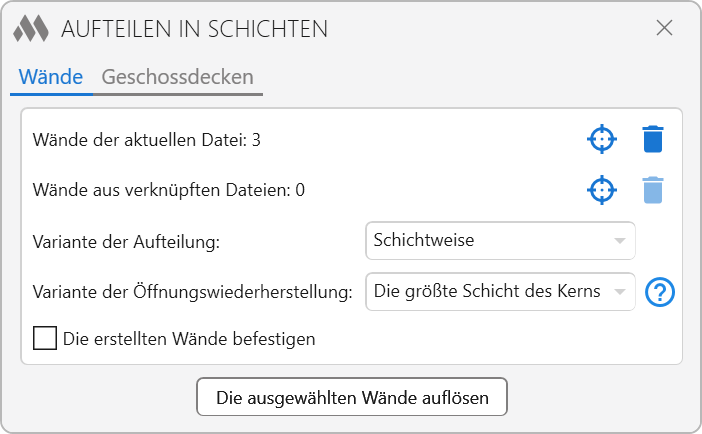The height and width of the screenshot is (434, 702).
Task: Click the 'Variante der Aufteilung:' label
Action: [126, 241]
